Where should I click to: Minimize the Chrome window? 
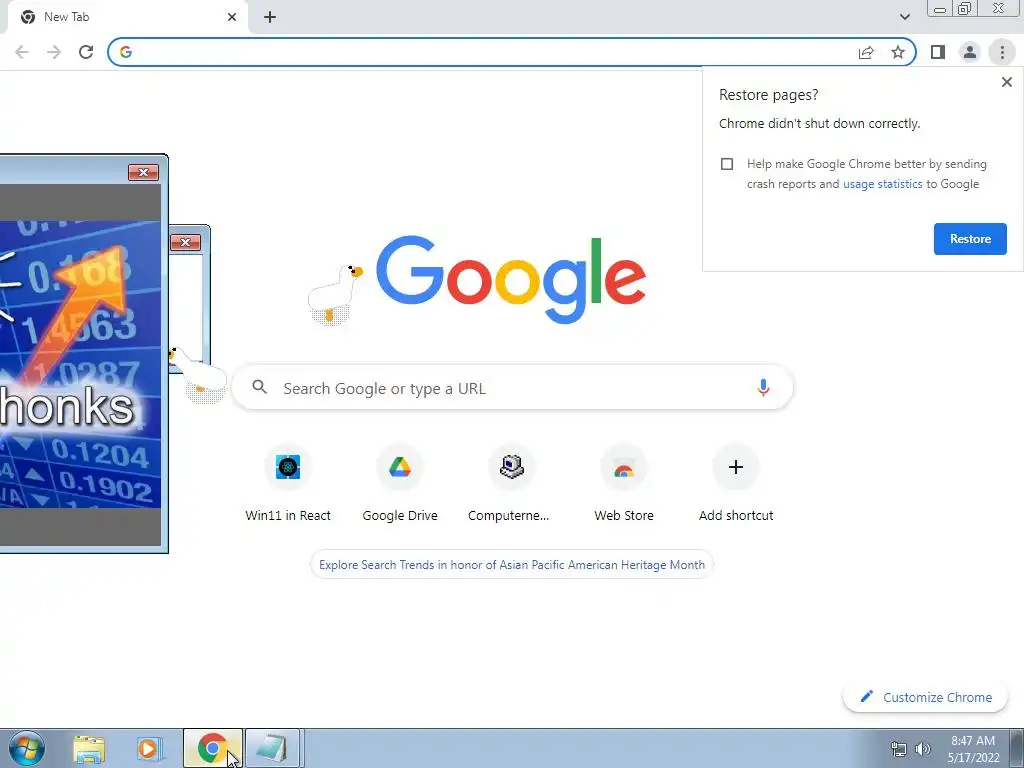click(x=939, y=9)
